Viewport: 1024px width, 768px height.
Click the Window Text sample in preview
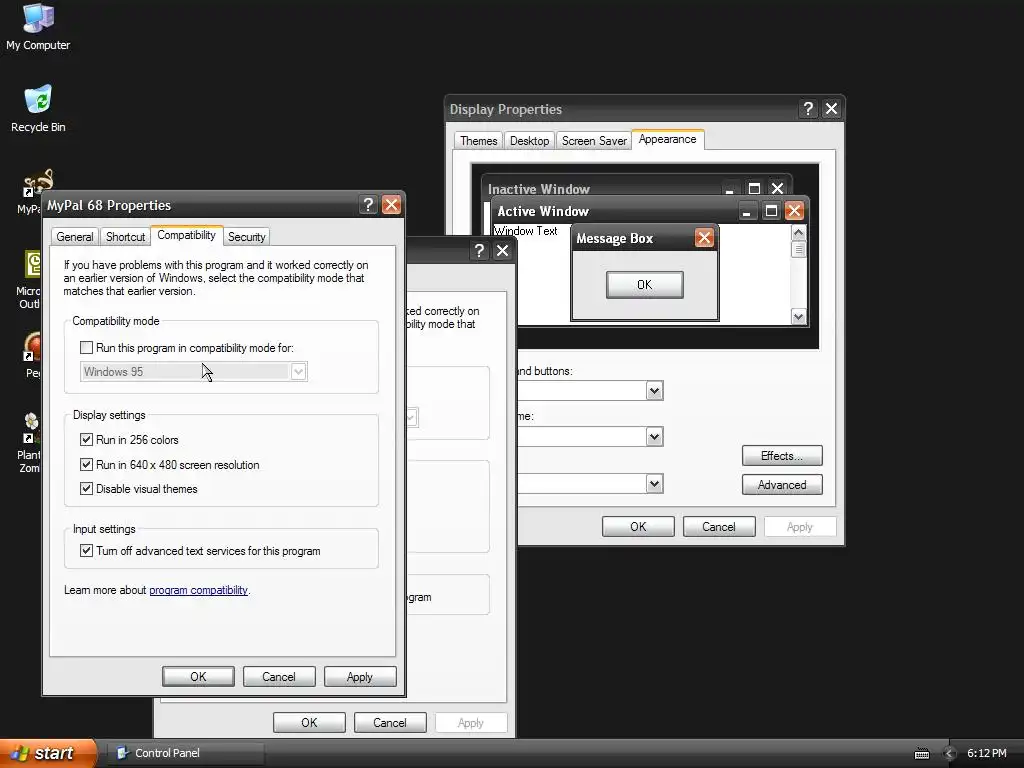click(526, 231)
